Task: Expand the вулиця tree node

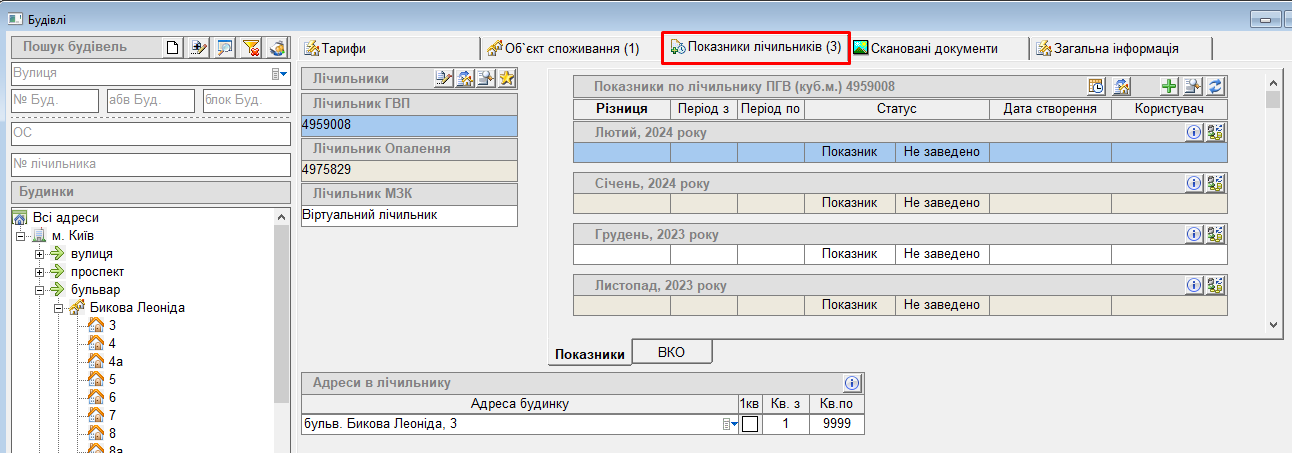Action: [x=40, y=254]
